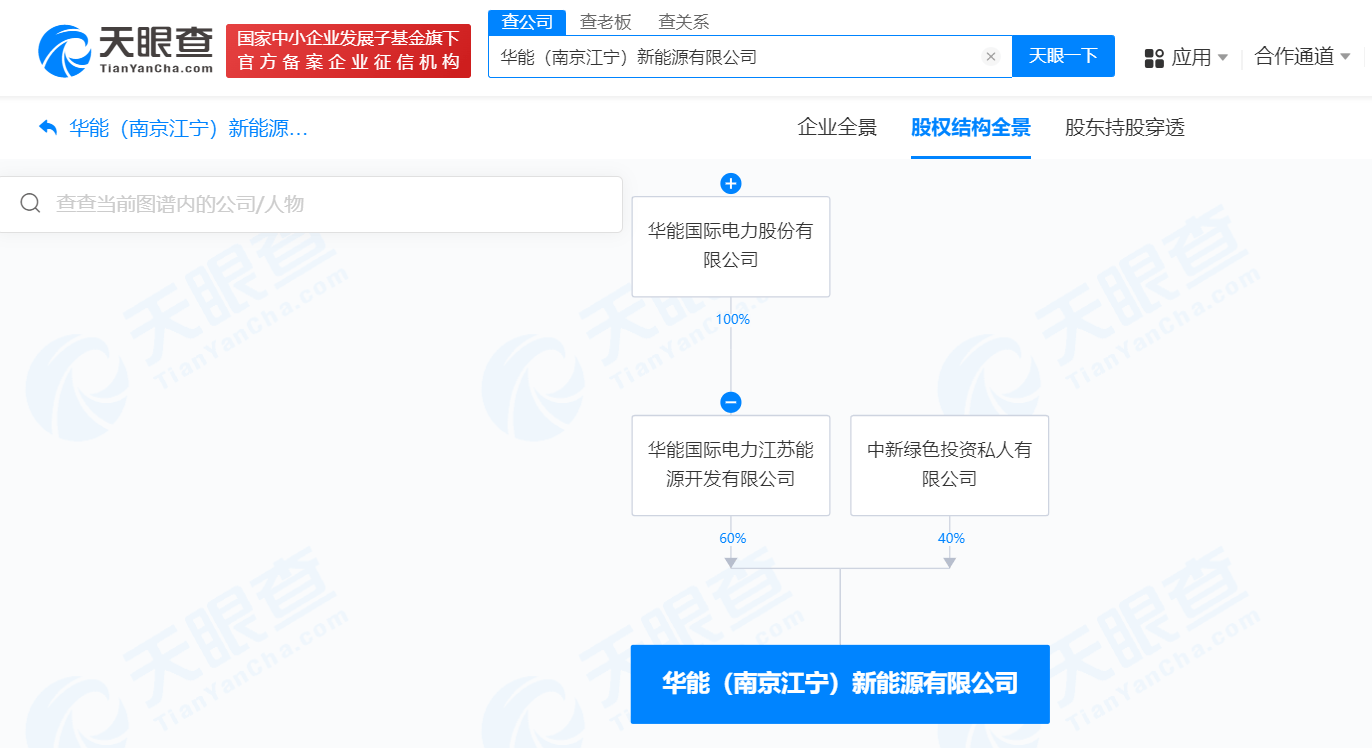Click the 中新绿色投资私人有限公司 node
The height and width of the screenshot is (748, 1372).
[x=950, y=465]
